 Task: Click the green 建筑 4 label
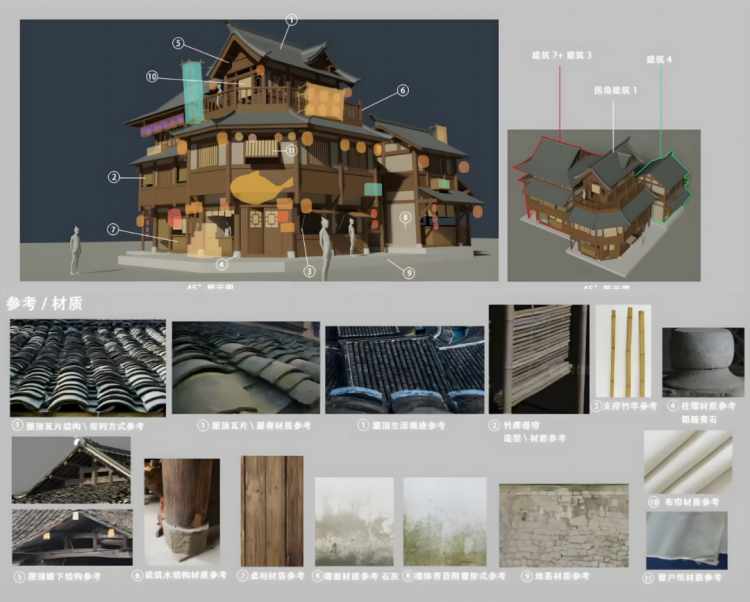coord(659,60)
